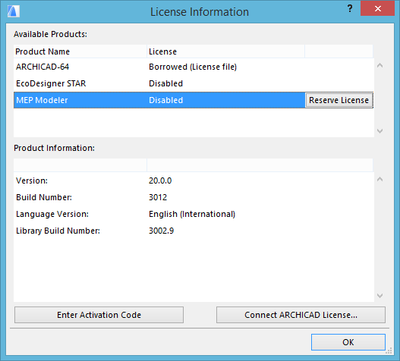Click the Product Information scroll down arrow
This screenshot has width=400, height=361.
[380, 295]
